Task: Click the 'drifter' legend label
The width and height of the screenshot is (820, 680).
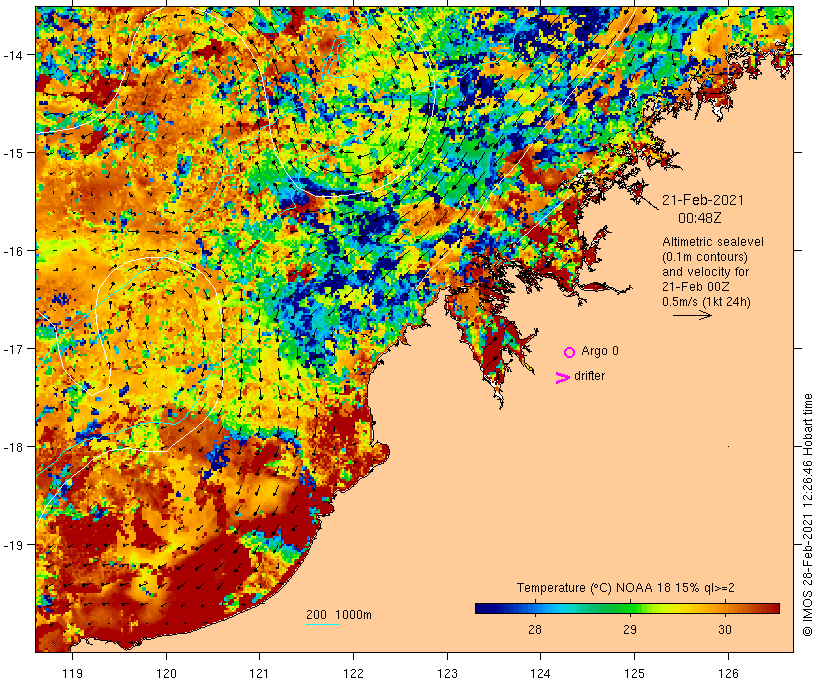Action: 589,376
